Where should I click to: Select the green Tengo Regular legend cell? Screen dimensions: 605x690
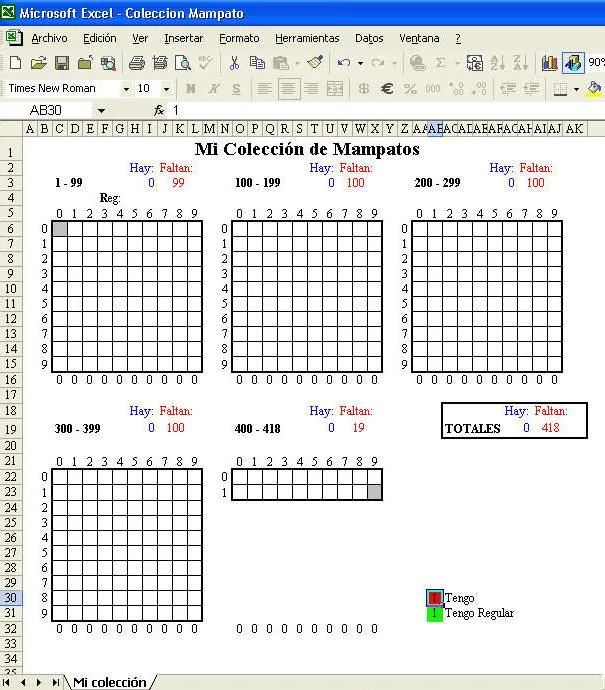pyautogui.click(x=435, y=613)
